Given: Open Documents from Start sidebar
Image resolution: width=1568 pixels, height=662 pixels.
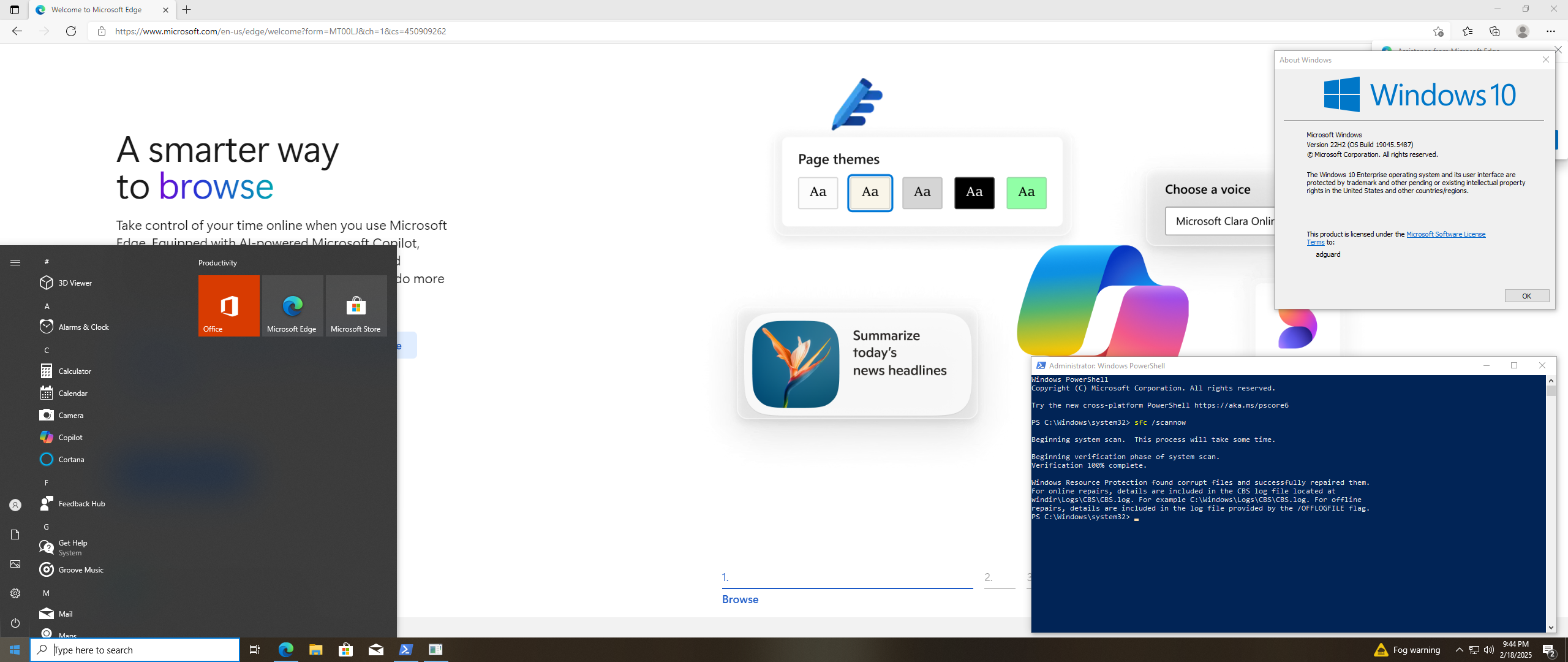Looking at the screenshot, I should [x=15, y=535].
